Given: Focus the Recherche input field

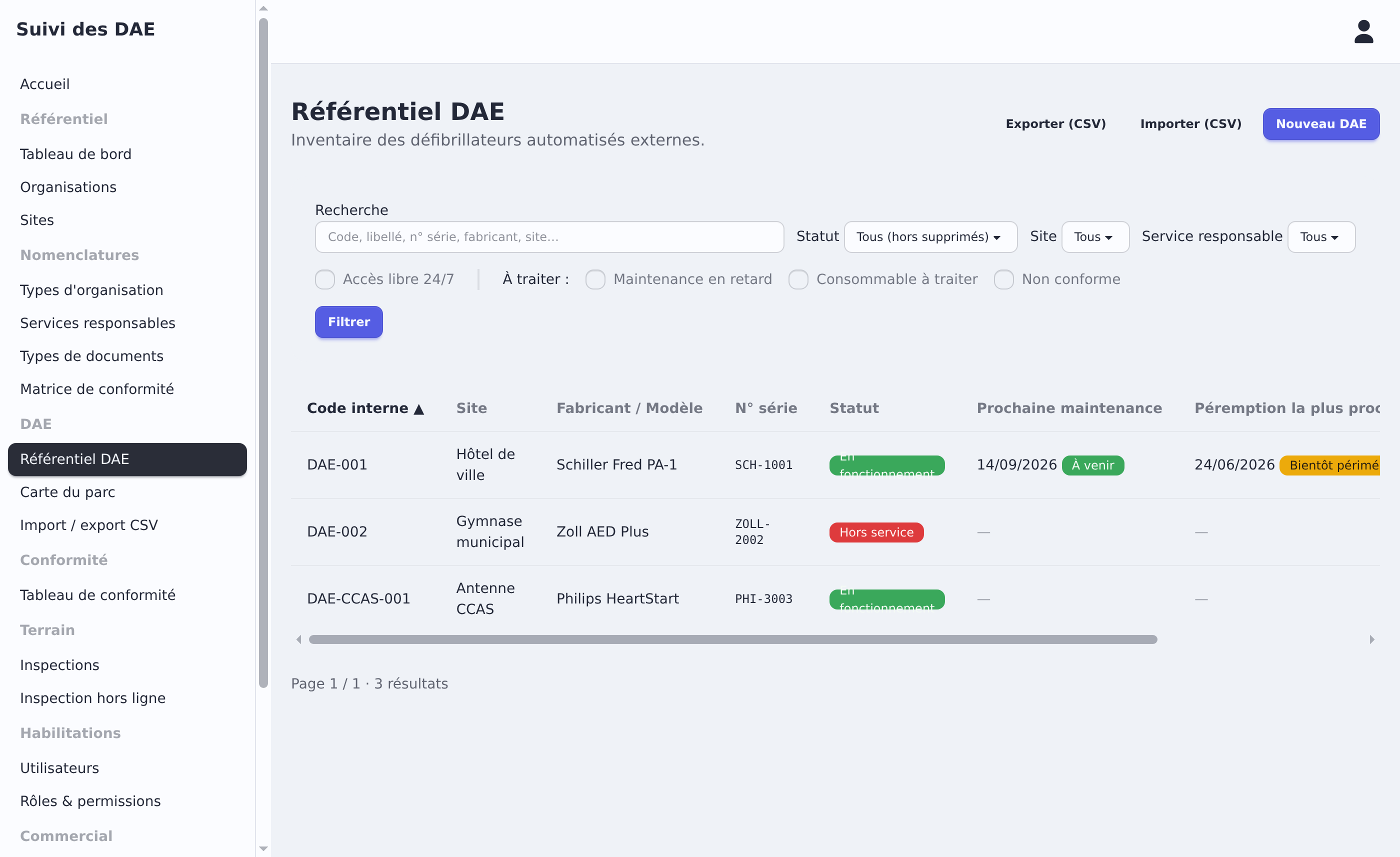Looking at the screenshot, I should tap(549, 236).
